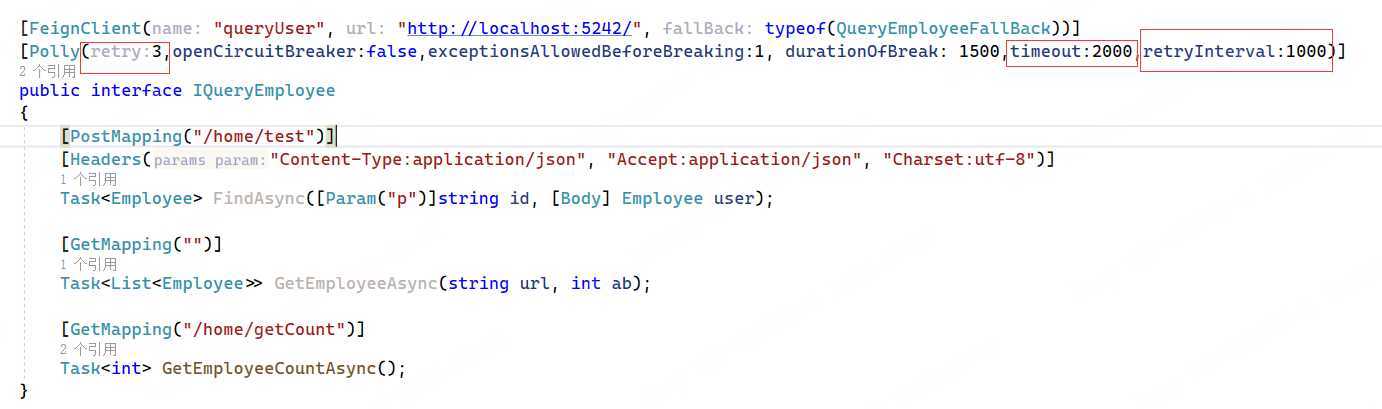Click the retry:3 parameter

click(128, 51)
